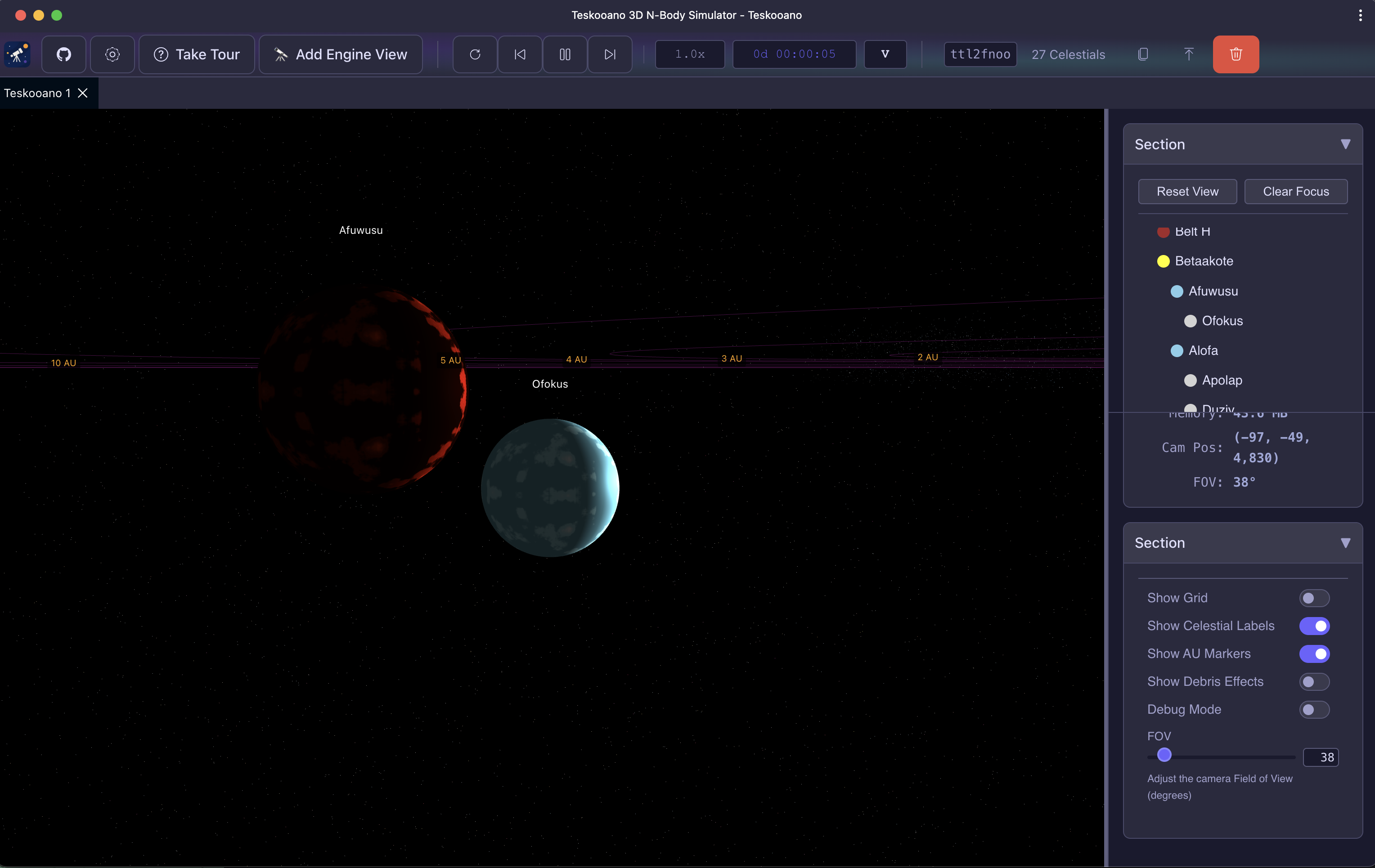Click the V engine mode indicator
The image size is (1375, 868).
[885, 54]
